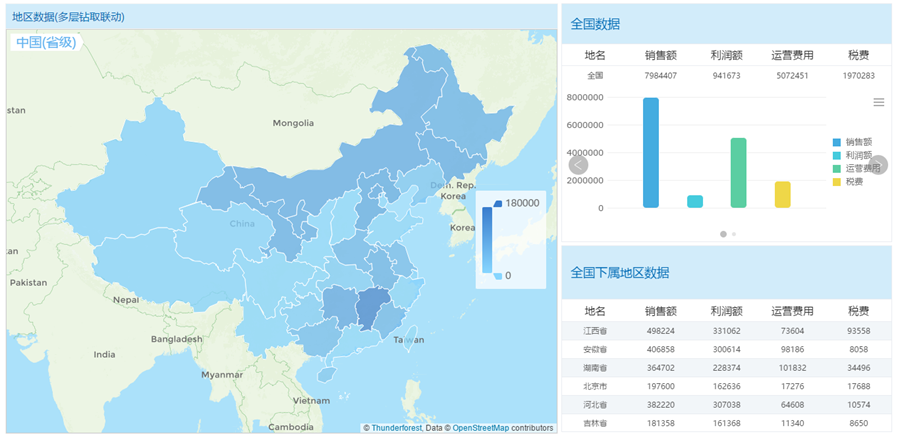
Task: Click national operating cost value 5072451
Action: point(792,76)
